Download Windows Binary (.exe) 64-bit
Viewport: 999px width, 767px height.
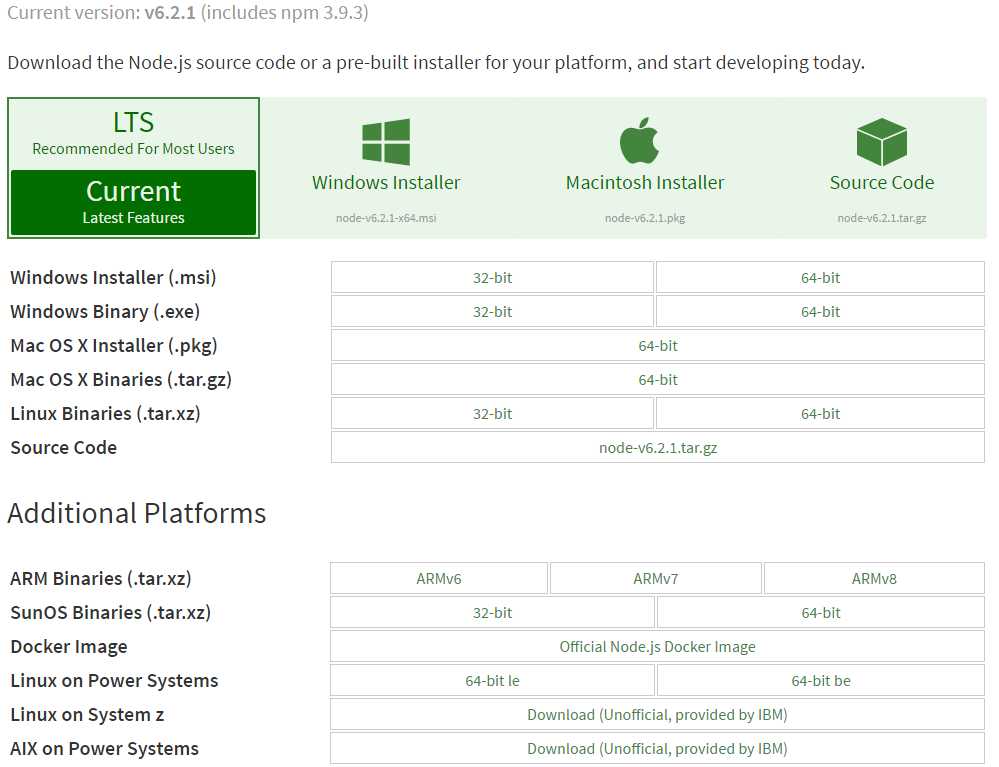821,312
